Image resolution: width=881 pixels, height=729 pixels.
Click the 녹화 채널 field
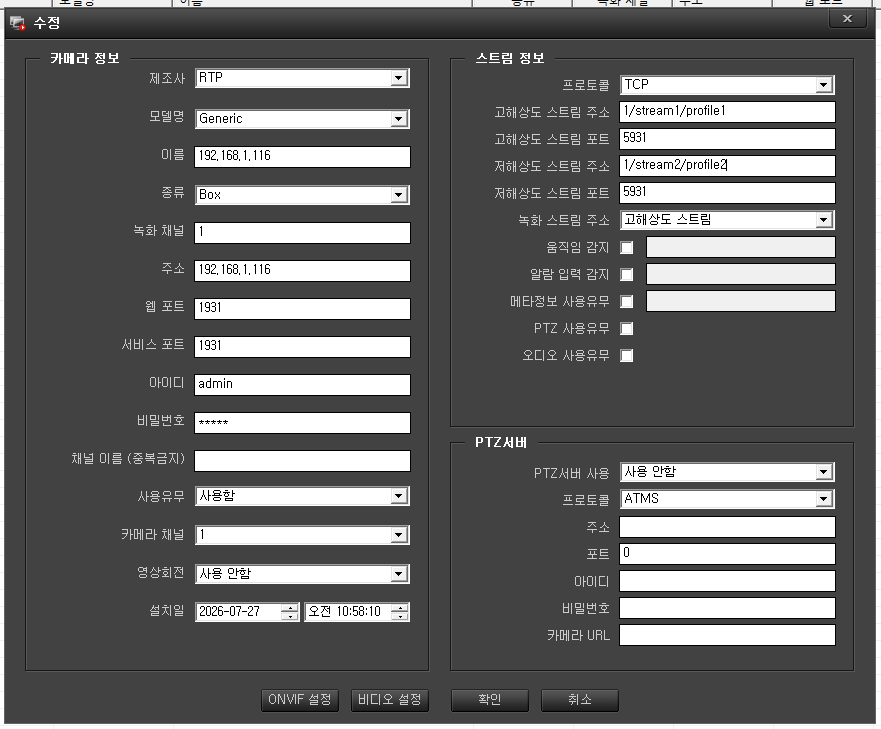pos(302,233)
